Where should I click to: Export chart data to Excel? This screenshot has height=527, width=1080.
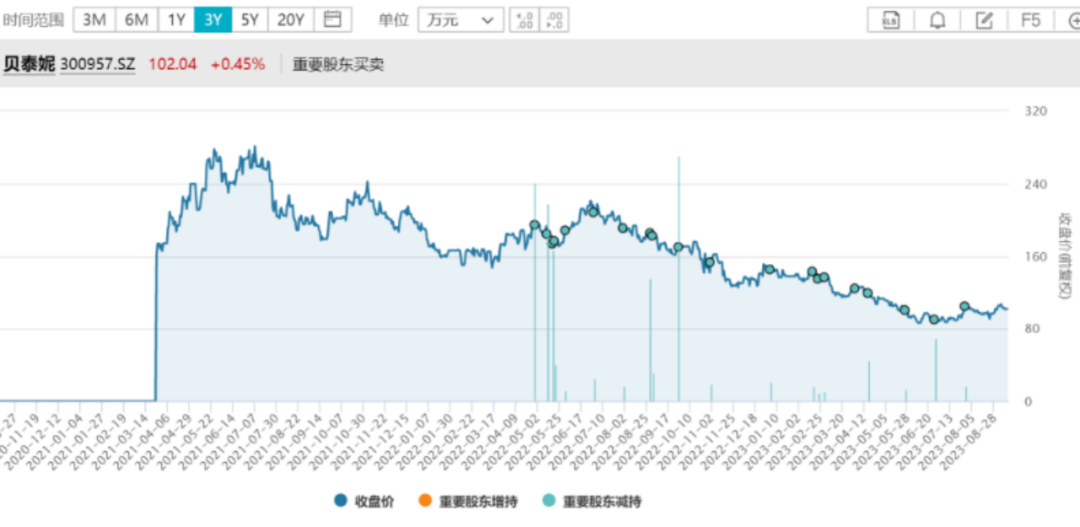coord(890,19)
